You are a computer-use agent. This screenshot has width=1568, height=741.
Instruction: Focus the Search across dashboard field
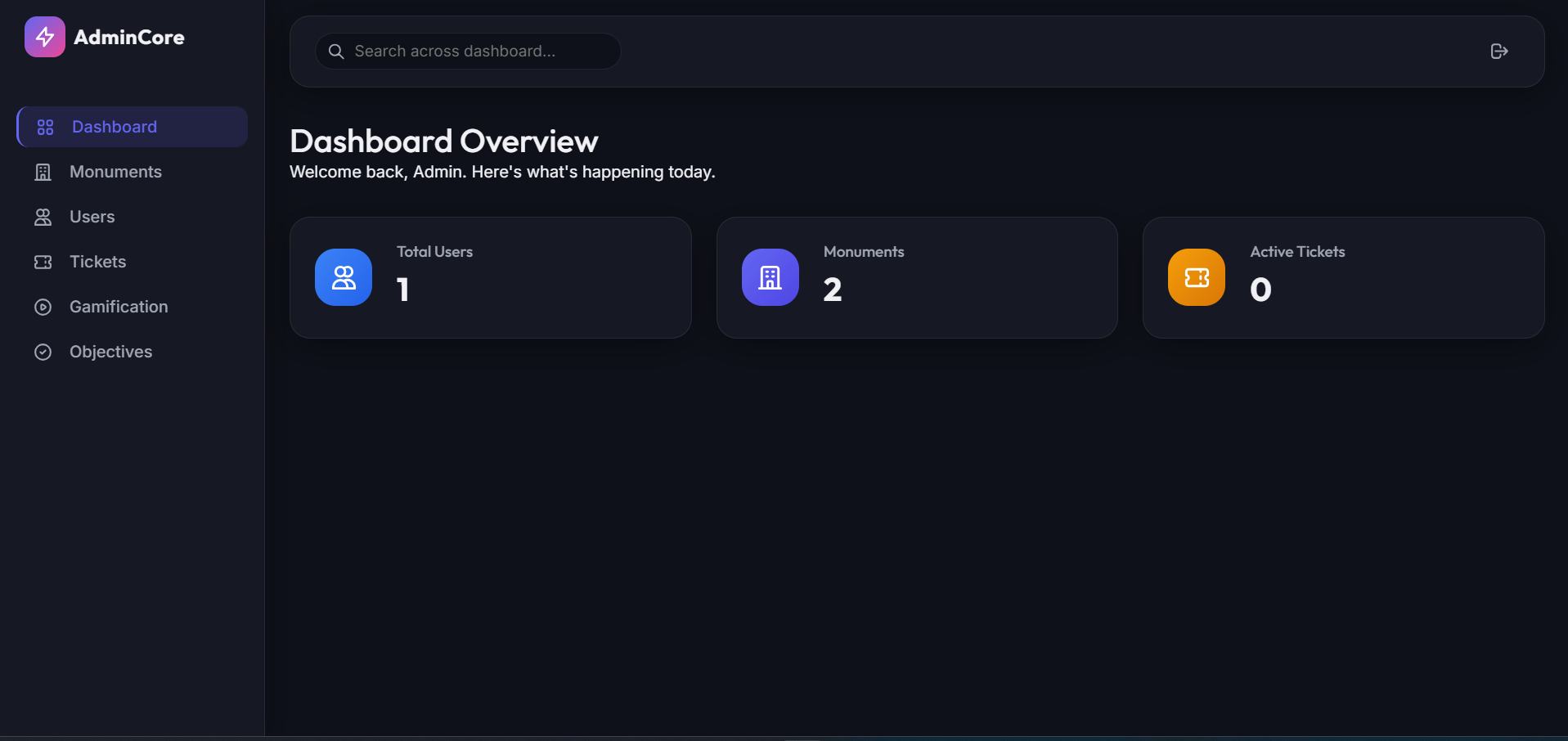468,52
